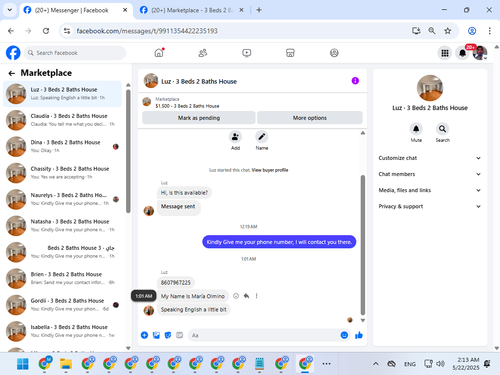This screenshot has width=500, height=375.
Task: Click the browser address bar URL
Action: click(x=147, y=31)
